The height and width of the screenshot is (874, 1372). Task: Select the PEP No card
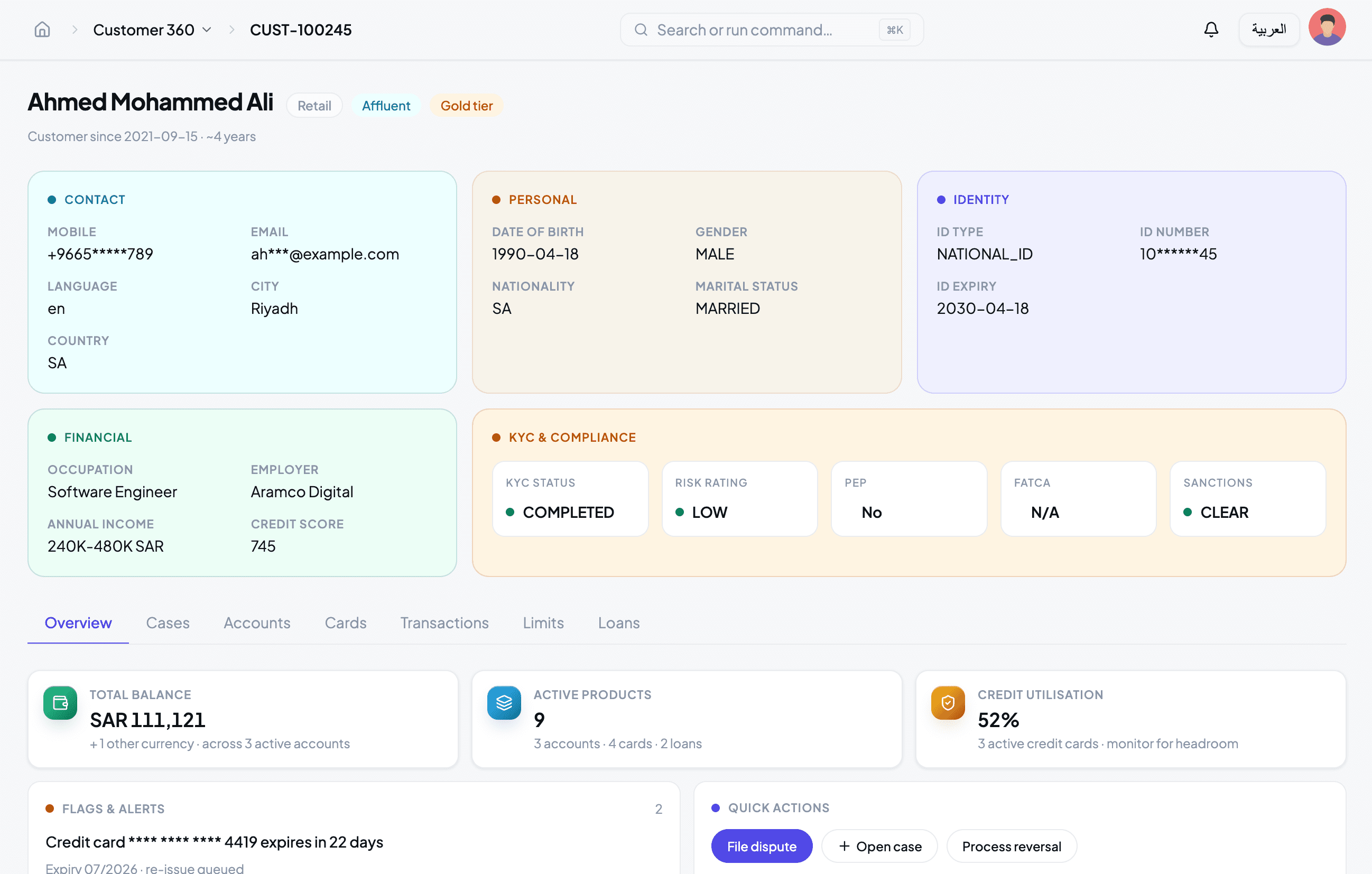[909, 498]
